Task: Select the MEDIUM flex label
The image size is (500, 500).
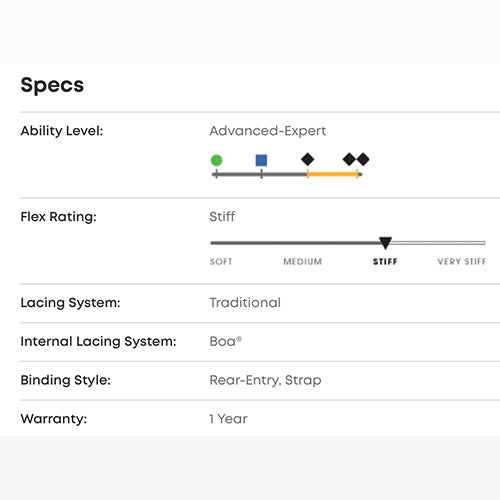Action: pyautogui.click(x=303, y=262)
